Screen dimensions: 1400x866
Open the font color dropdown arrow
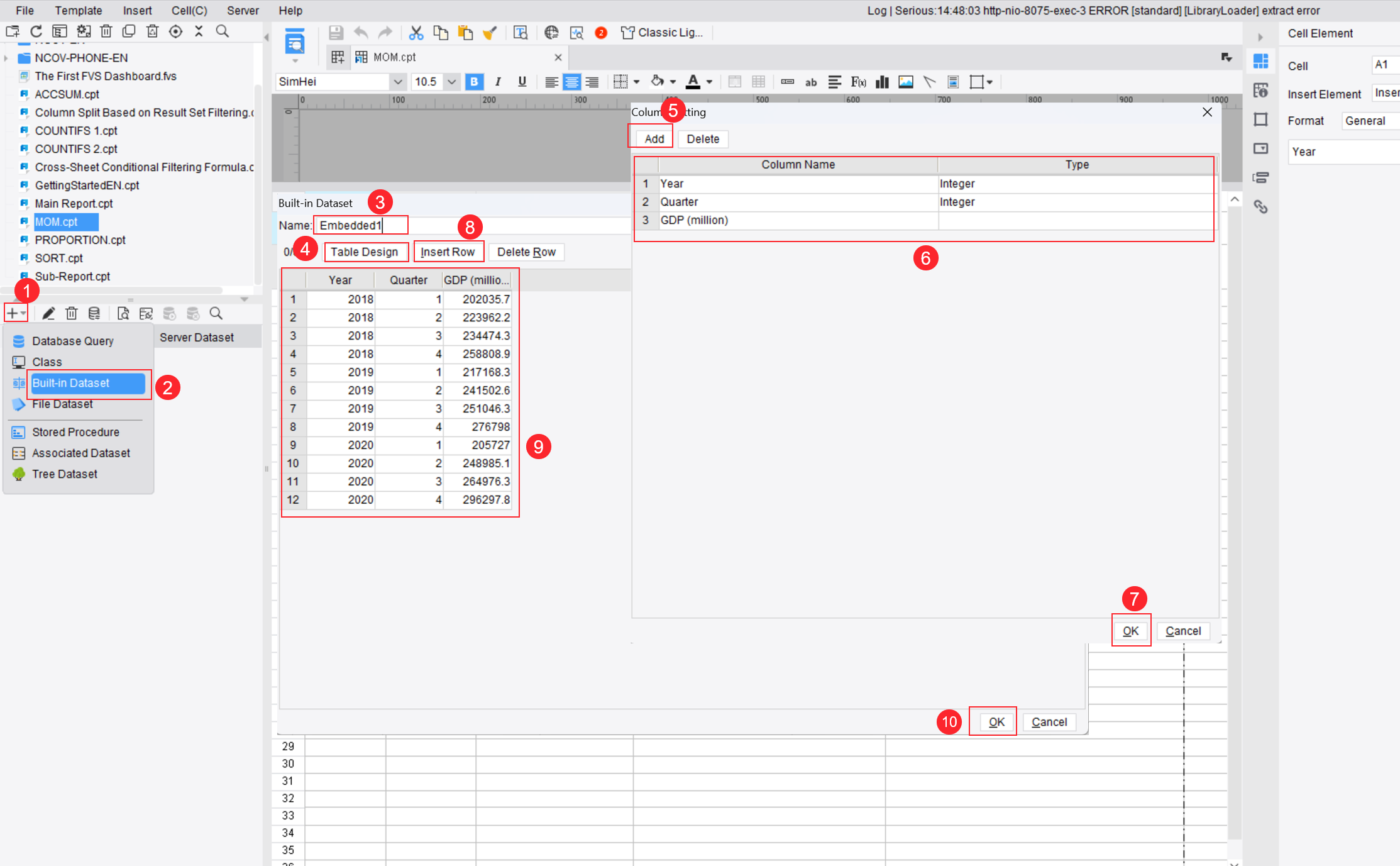(709, 82)
